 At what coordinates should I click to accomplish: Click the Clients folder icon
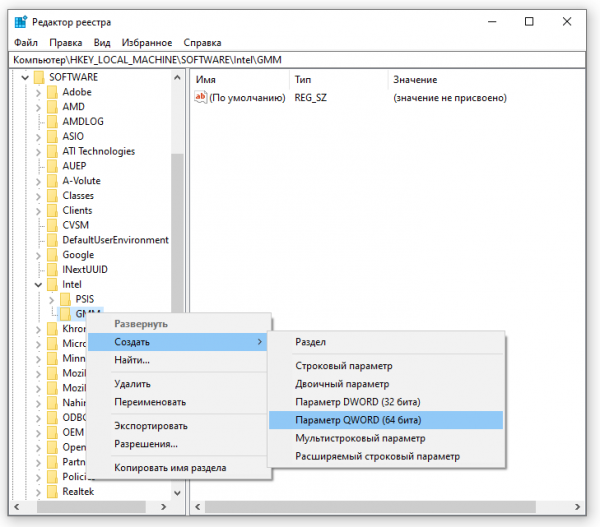[52, 210]
